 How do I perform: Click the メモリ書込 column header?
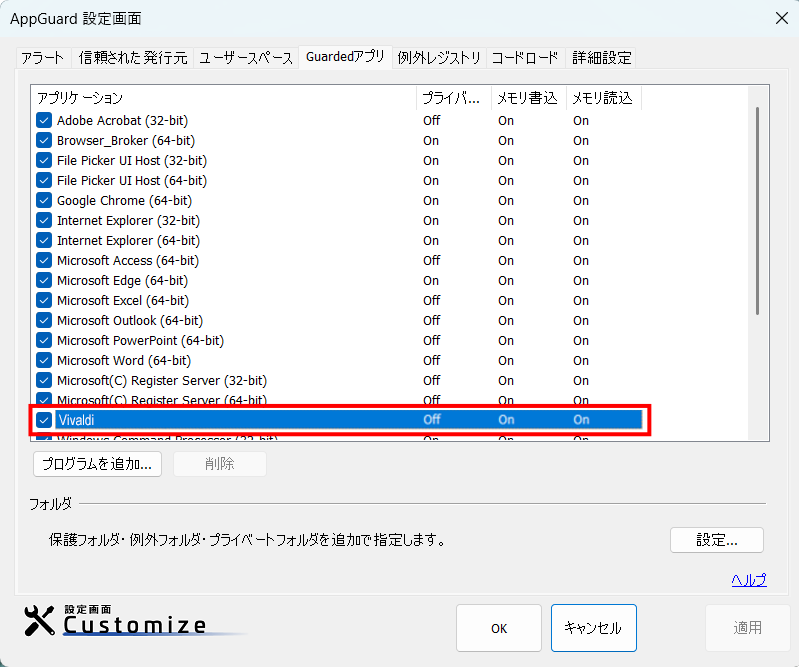[x=527, y=98]
